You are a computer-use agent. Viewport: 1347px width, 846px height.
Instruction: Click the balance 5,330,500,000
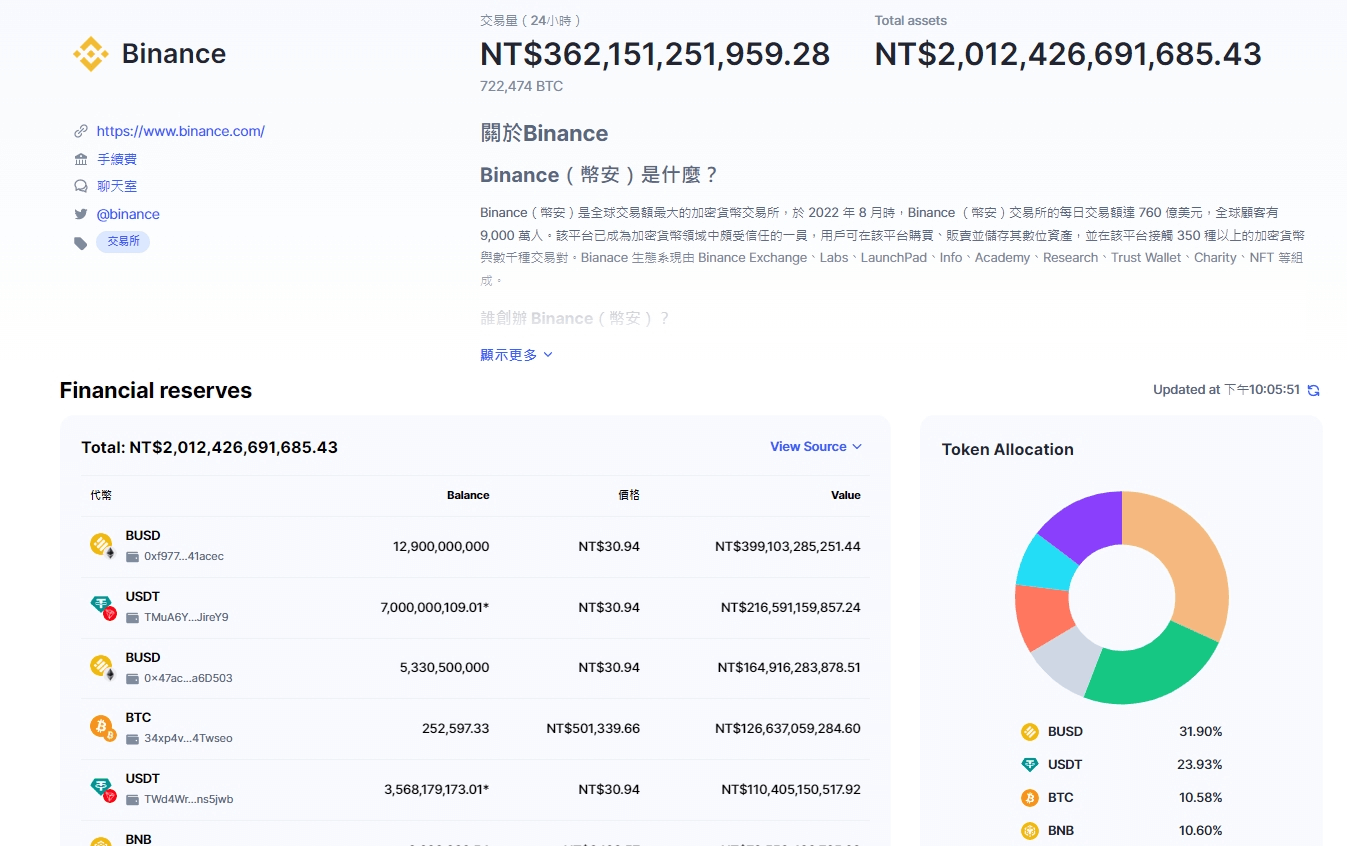tap(444, 667)
